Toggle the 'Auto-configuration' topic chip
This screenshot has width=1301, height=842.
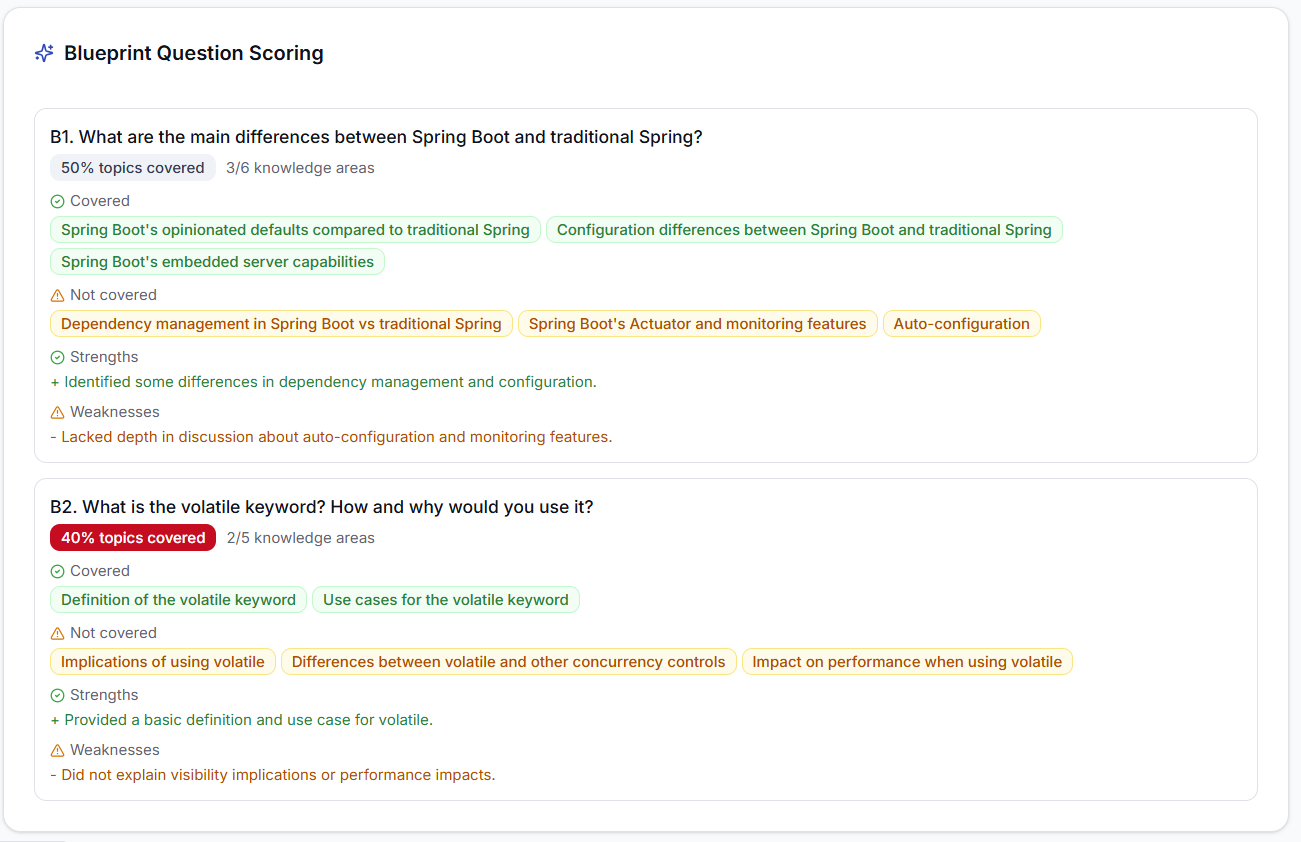click(x=961, y=323)
